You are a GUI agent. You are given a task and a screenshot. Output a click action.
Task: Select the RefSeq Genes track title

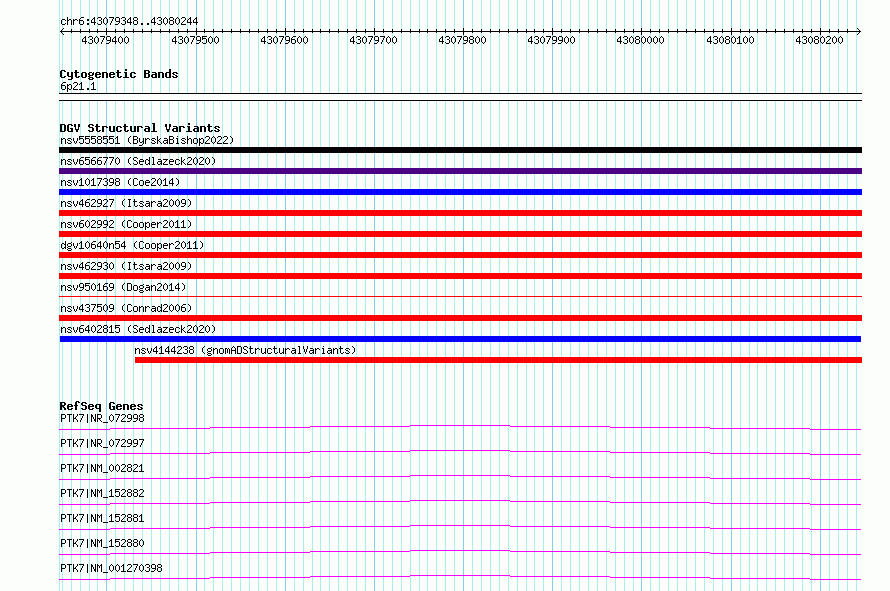click(101, 406)
